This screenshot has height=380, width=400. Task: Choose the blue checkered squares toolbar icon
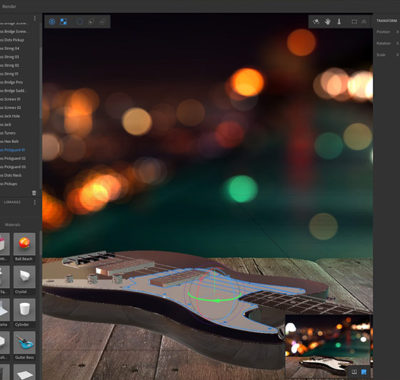pos(63,22)
